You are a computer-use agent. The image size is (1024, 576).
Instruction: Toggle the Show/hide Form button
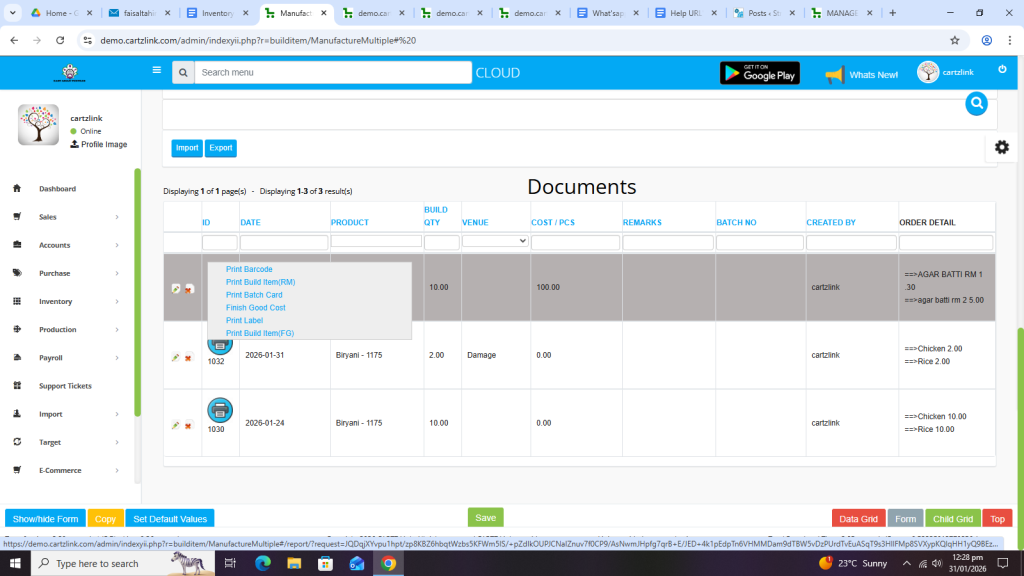coord(45,519)
